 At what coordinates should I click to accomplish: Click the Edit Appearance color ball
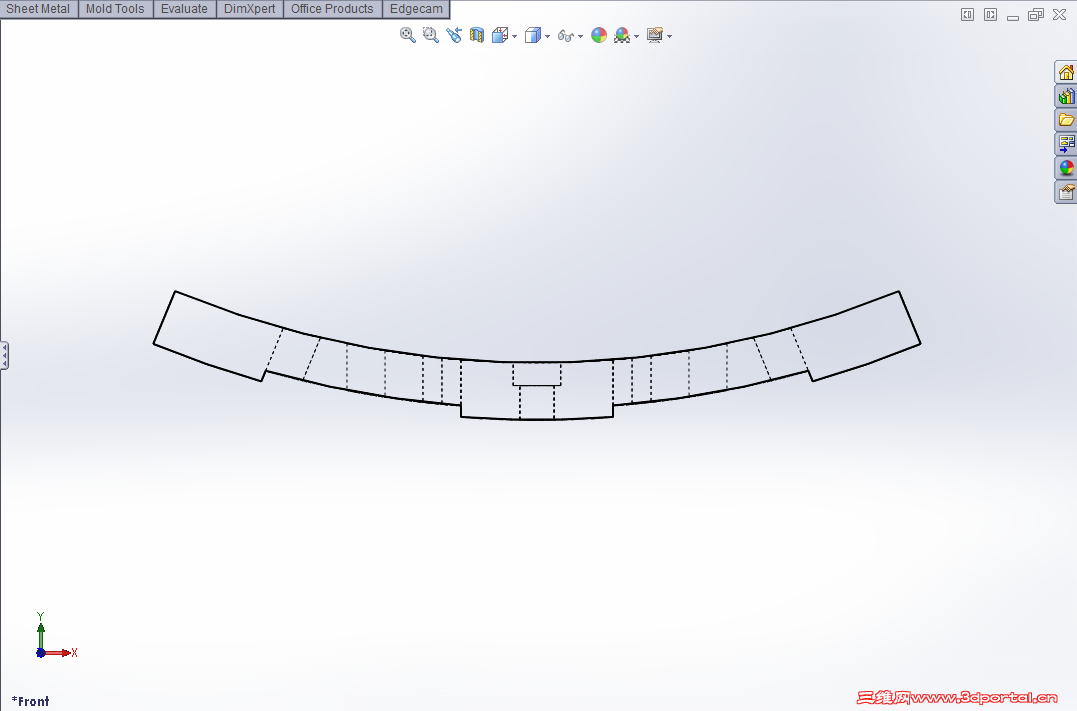tap(599, 35)
